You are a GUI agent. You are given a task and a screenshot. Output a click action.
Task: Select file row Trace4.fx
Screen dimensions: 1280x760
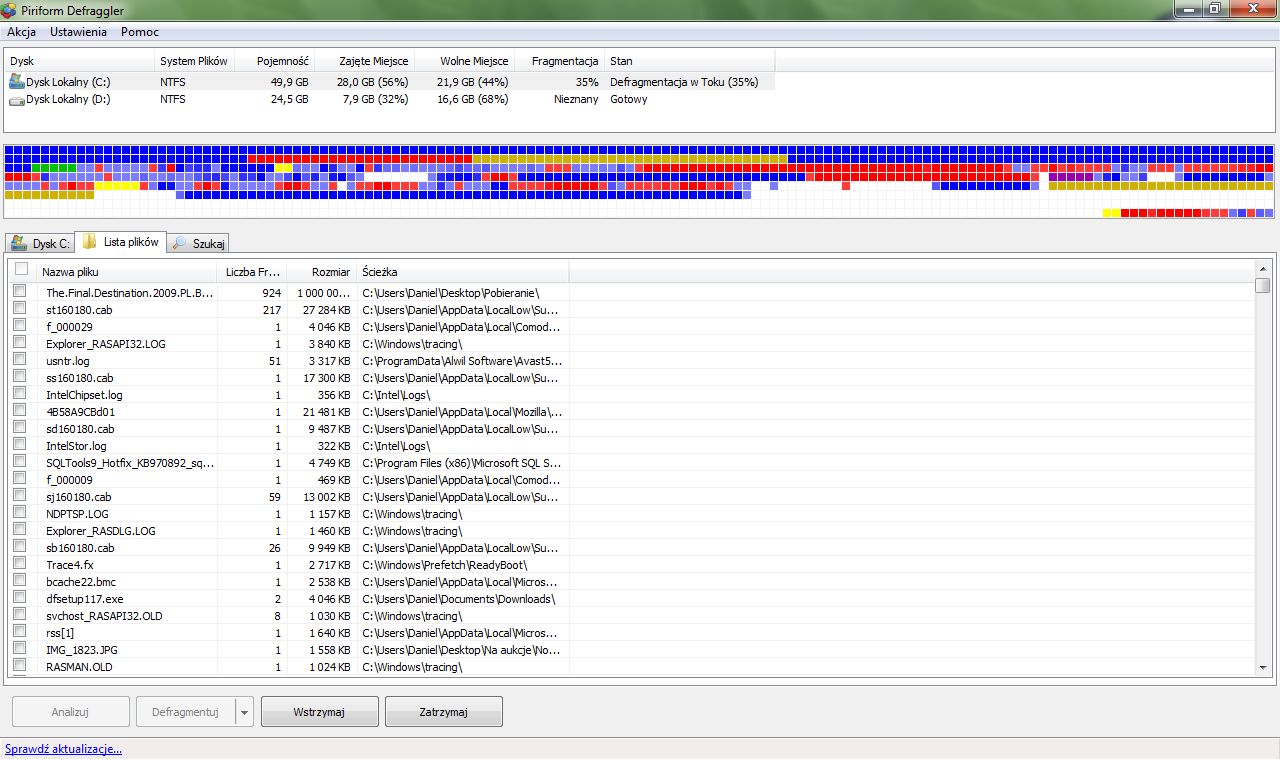[x=290, y=565]
